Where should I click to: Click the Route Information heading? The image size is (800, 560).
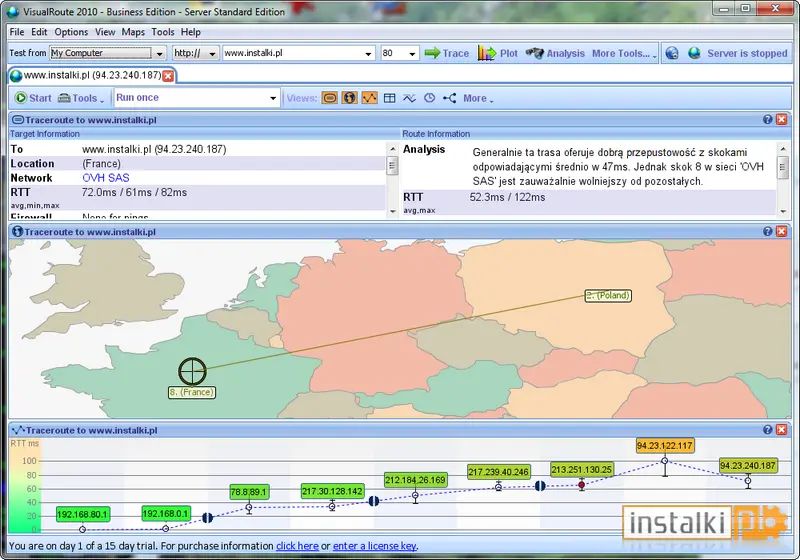436,134
